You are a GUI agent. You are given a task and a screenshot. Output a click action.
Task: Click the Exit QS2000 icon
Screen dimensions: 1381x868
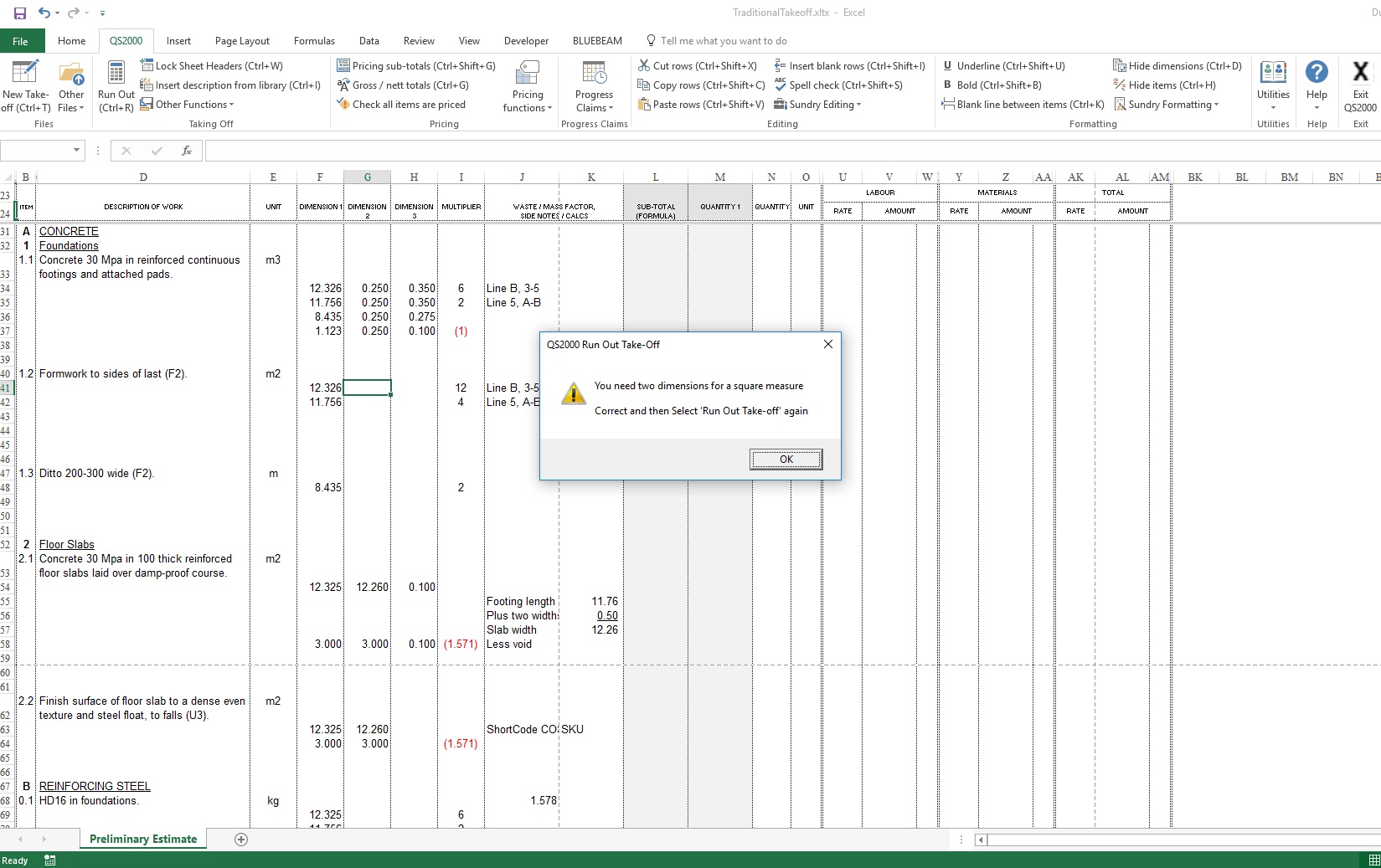[1360, 74]
